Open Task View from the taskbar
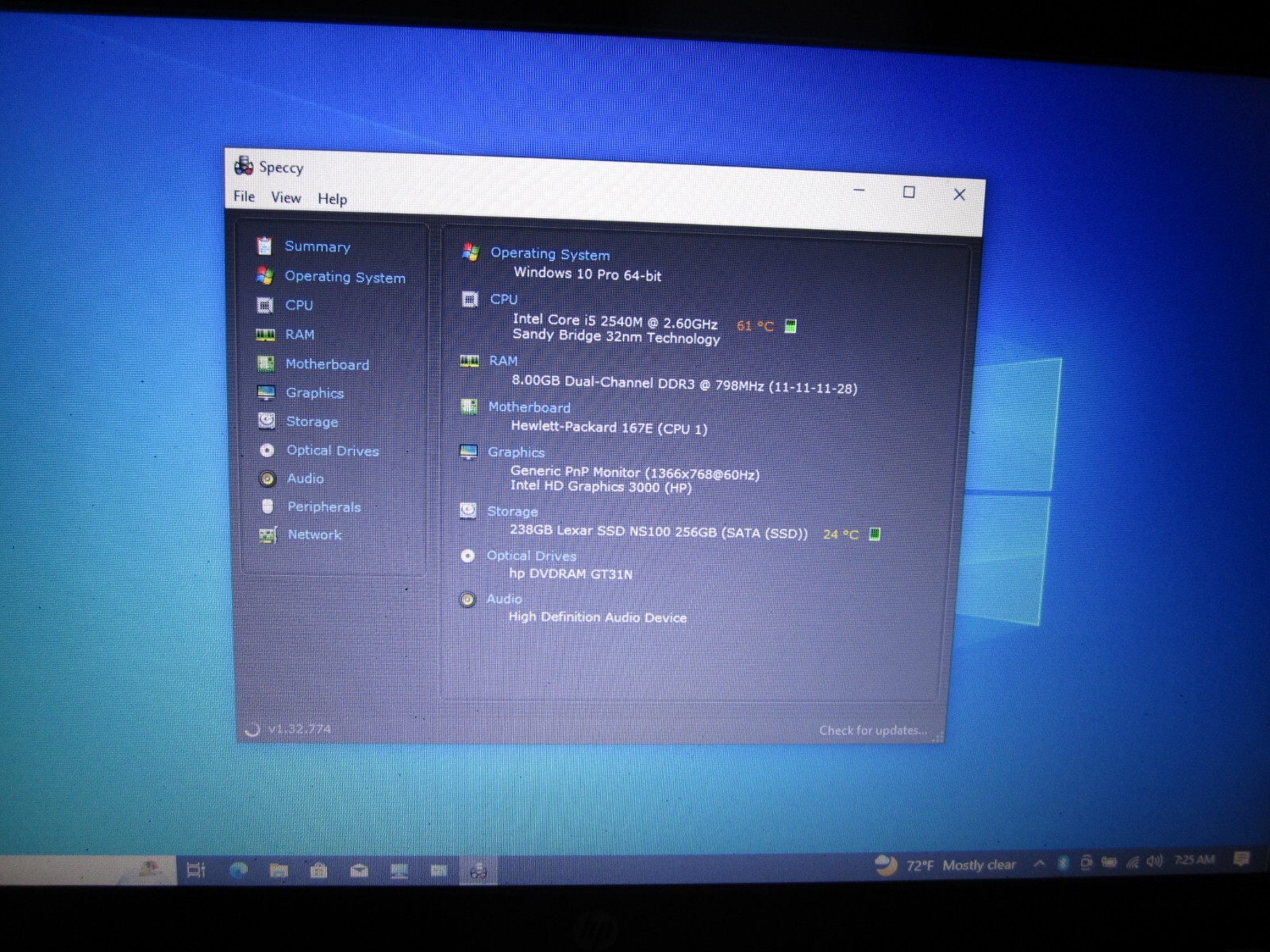The width and height of the screenshot is (1270, 952). pos(196,870)
